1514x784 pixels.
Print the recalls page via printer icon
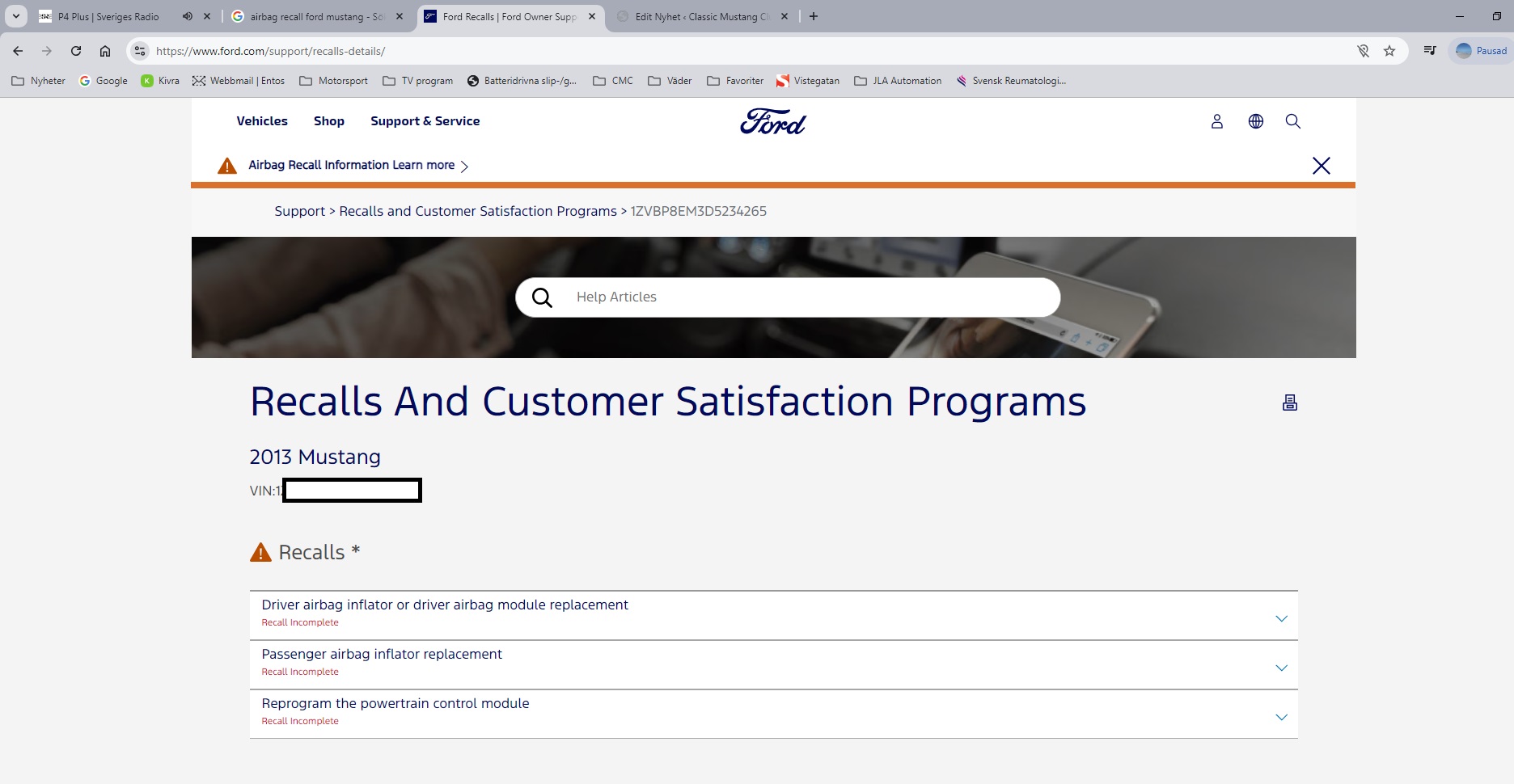point(1290,403)
